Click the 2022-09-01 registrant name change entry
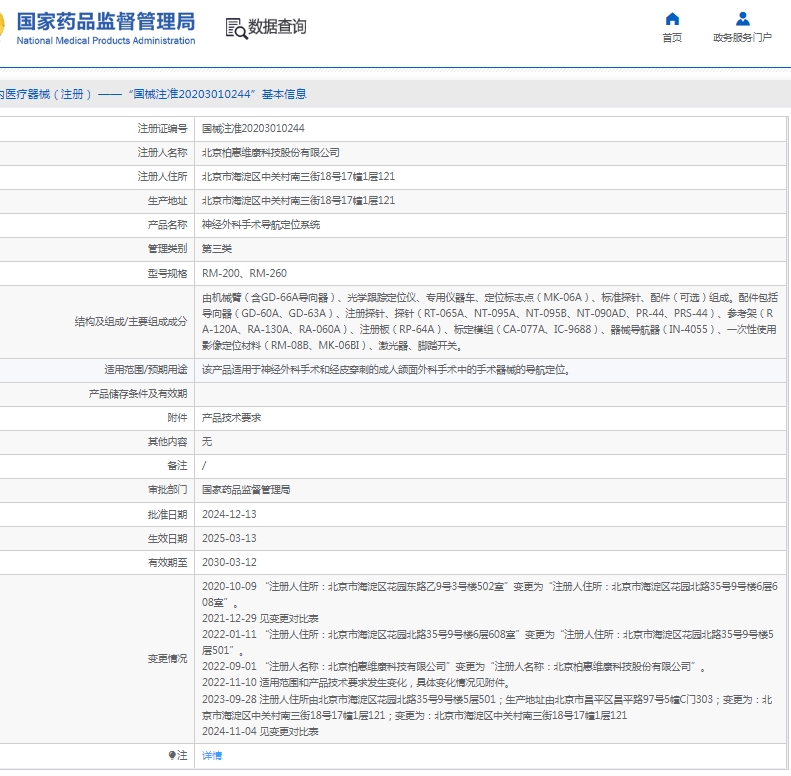Viewport: 791px width, 776px height. click(x=454, y=667)
